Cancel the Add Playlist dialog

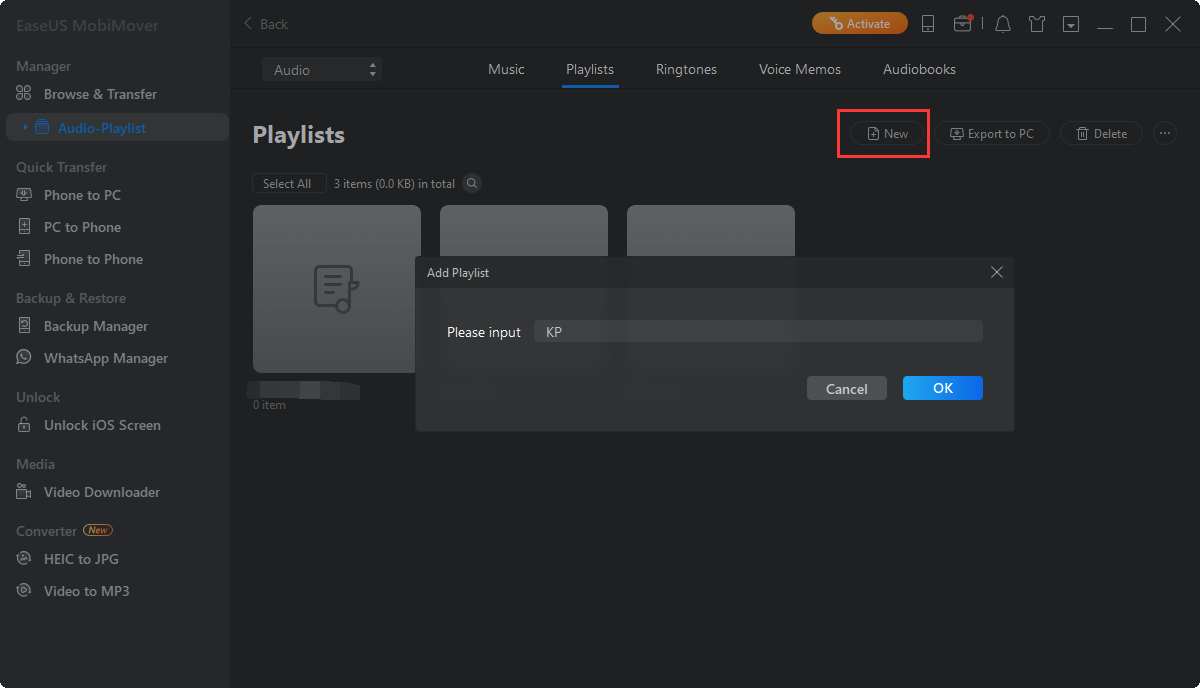click(846, 389)
